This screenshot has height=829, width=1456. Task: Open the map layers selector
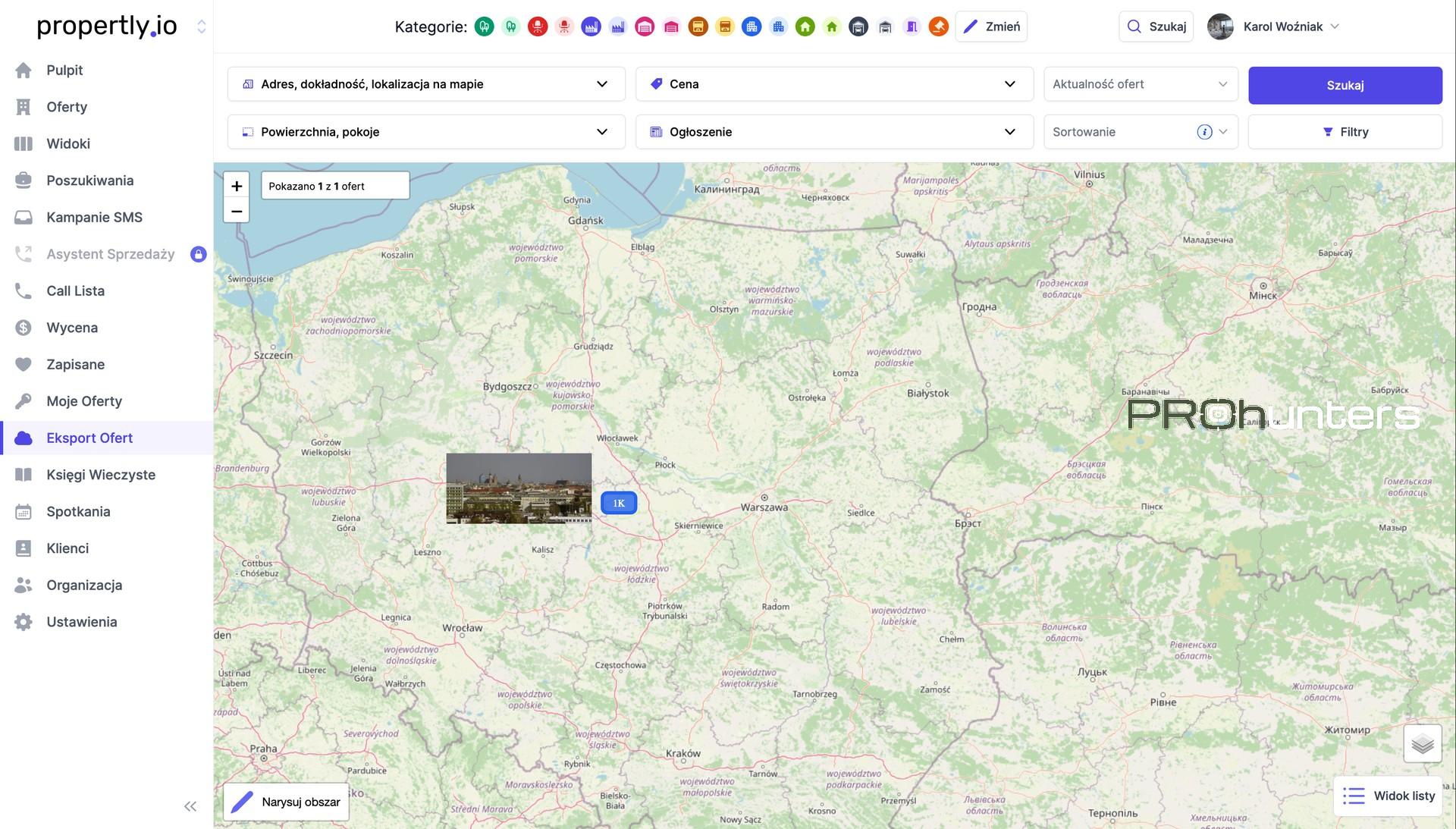(1422, 743)
